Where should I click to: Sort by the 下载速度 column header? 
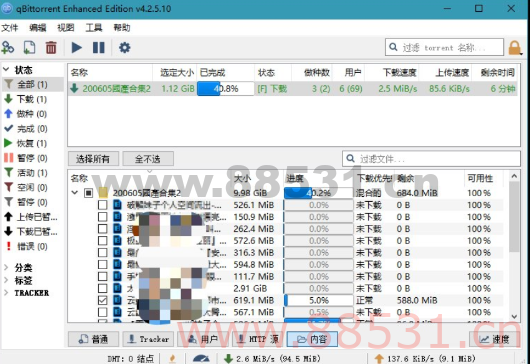point(392,72)
